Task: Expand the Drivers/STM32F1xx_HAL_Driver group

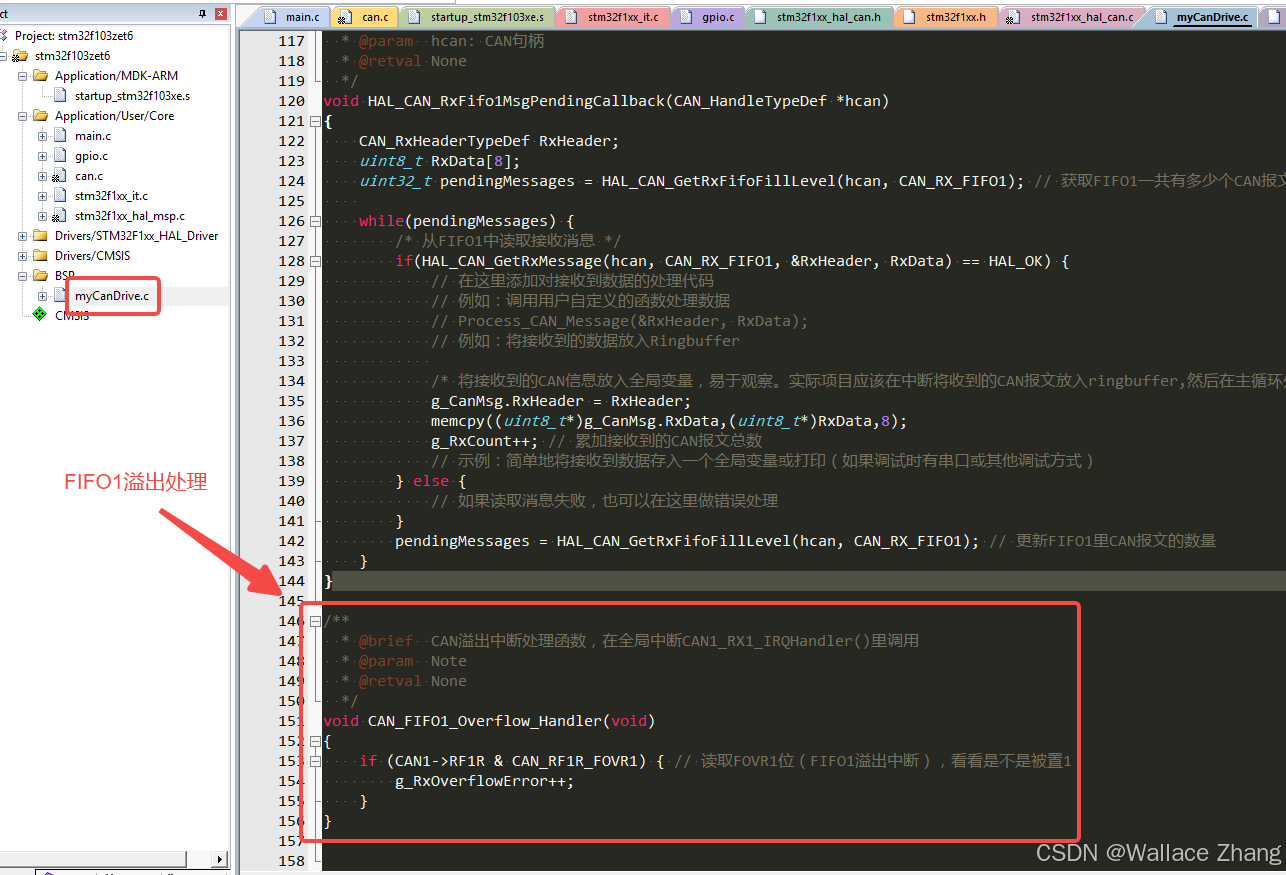Action: [x=23, y=236]
